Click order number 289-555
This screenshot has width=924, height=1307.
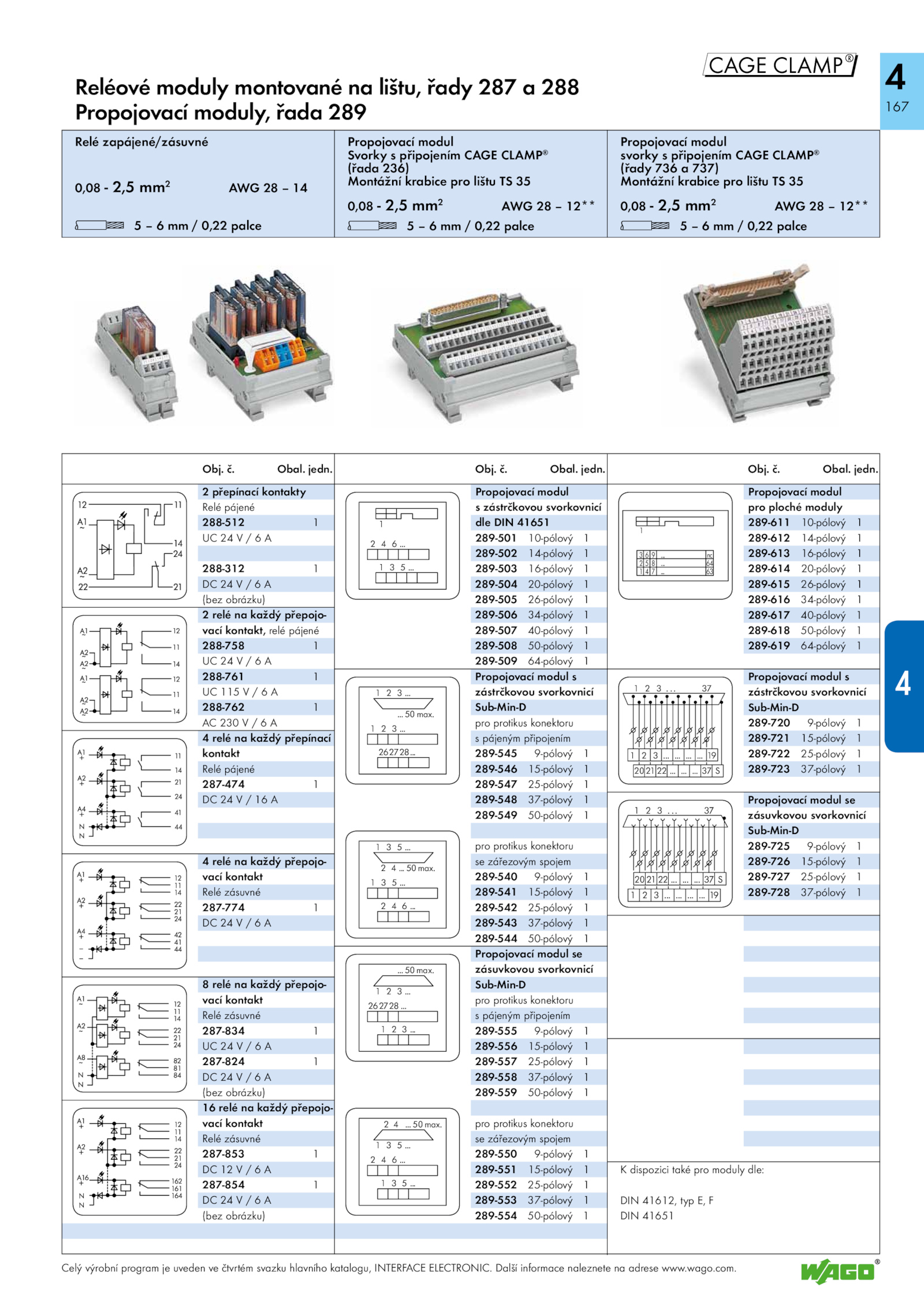[x=496, y=1030]
